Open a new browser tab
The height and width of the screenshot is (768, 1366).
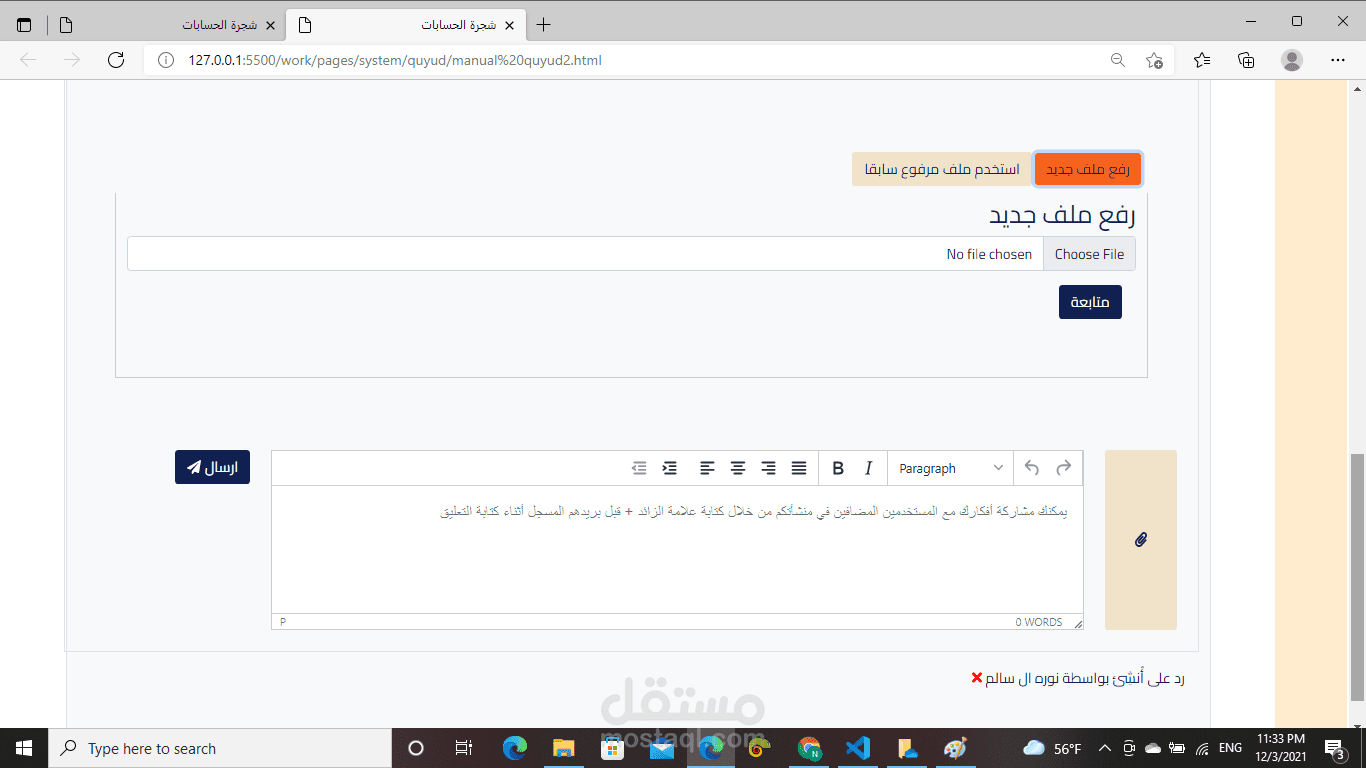point(543,25)
